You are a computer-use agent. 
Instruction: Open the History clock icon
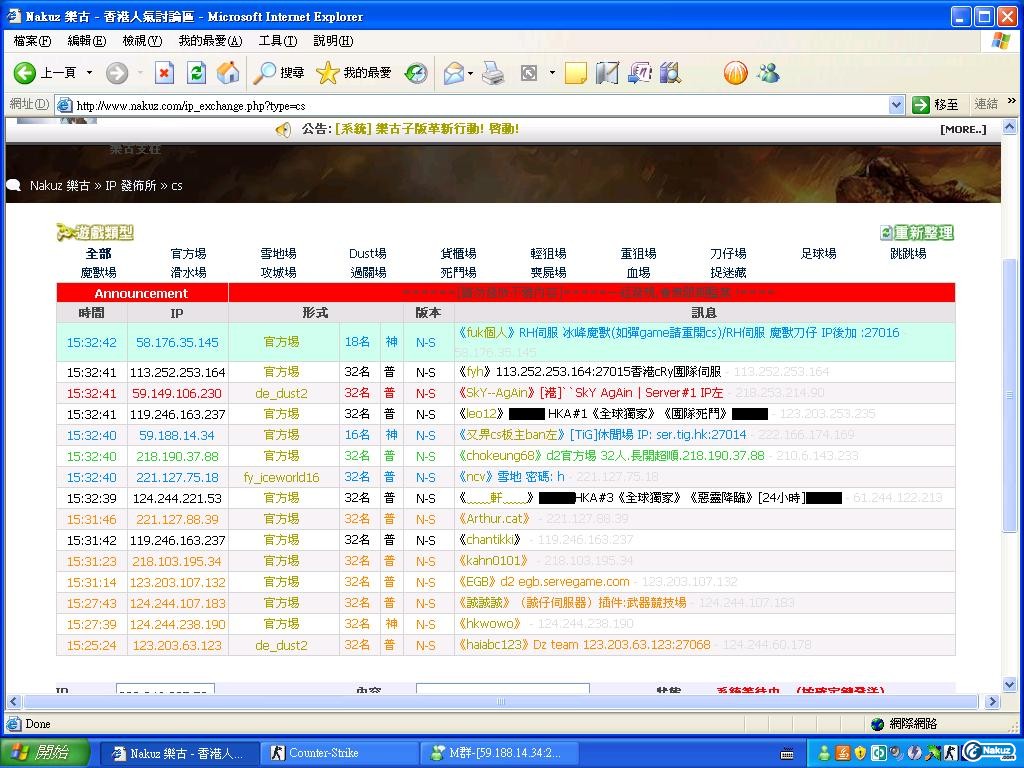[x=416, y=73]
